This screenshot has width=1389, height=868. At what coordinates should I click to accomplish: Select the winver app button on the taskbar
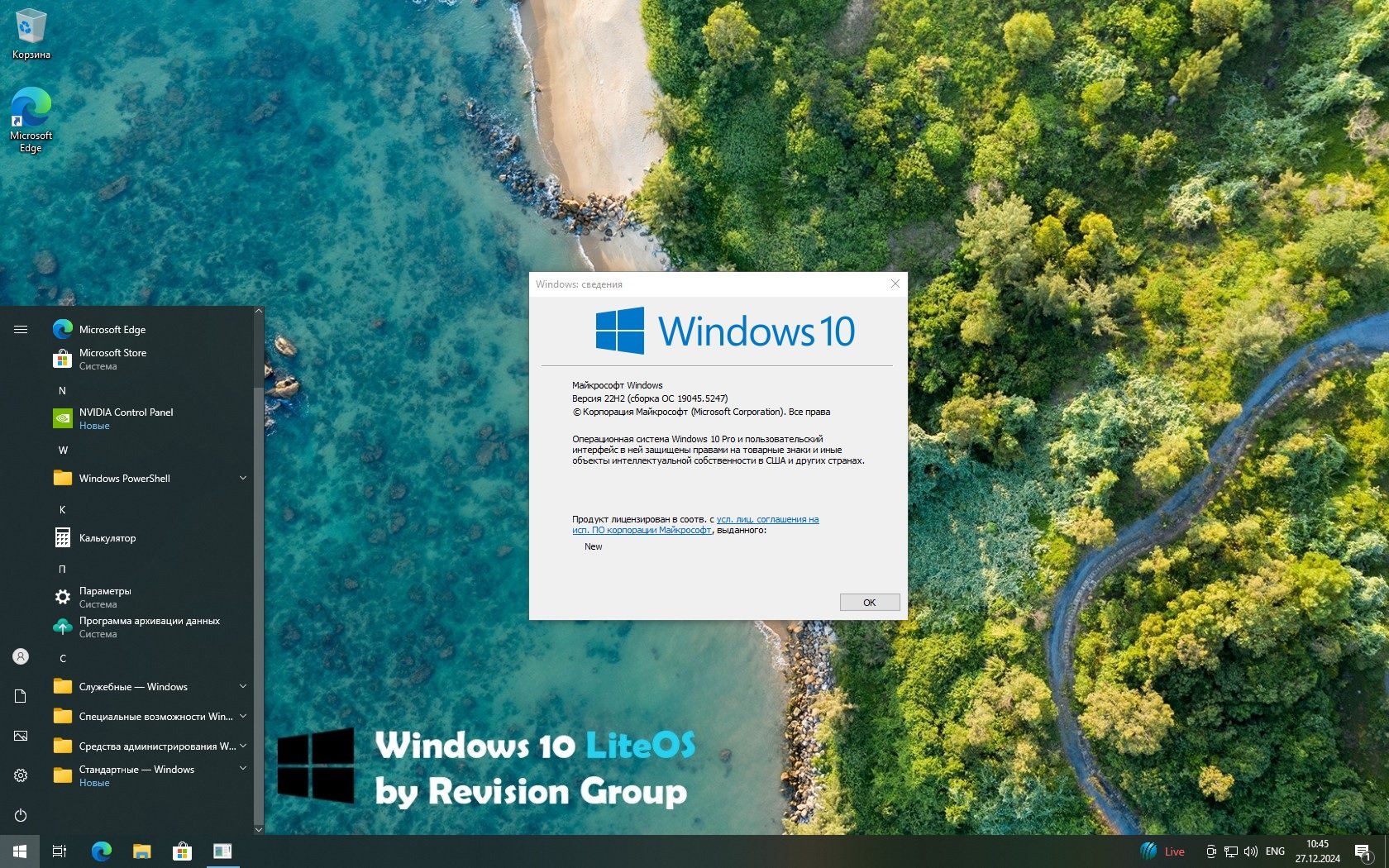(222, 851)
